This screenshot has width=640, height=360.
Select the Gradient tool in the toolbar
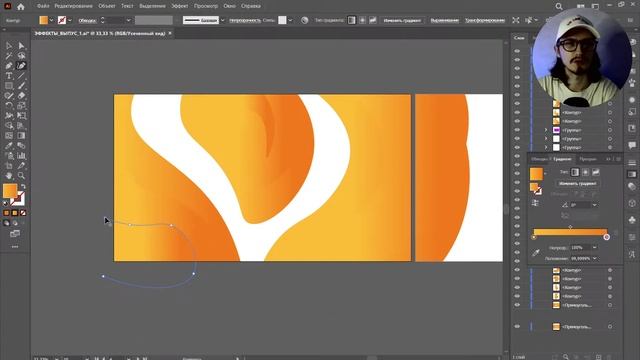(21, 136)
